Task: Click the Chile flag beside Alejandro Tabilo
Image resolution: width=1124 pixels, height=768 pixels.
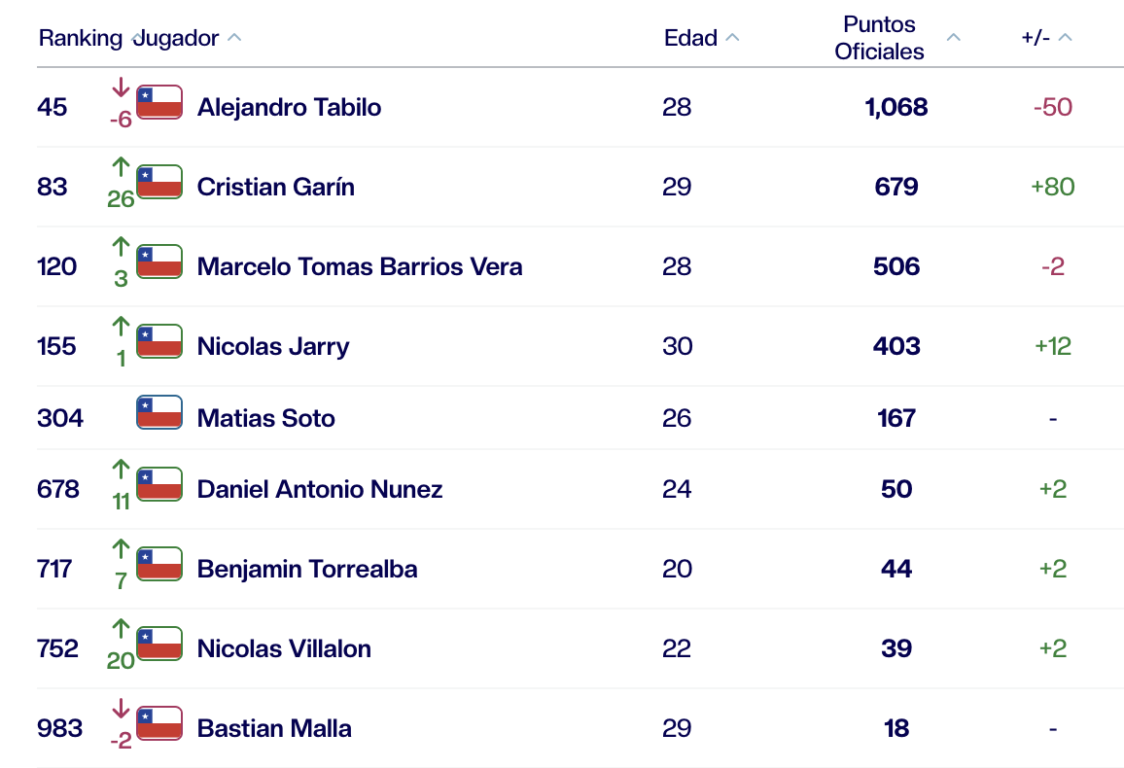Action: coord(159,103)
